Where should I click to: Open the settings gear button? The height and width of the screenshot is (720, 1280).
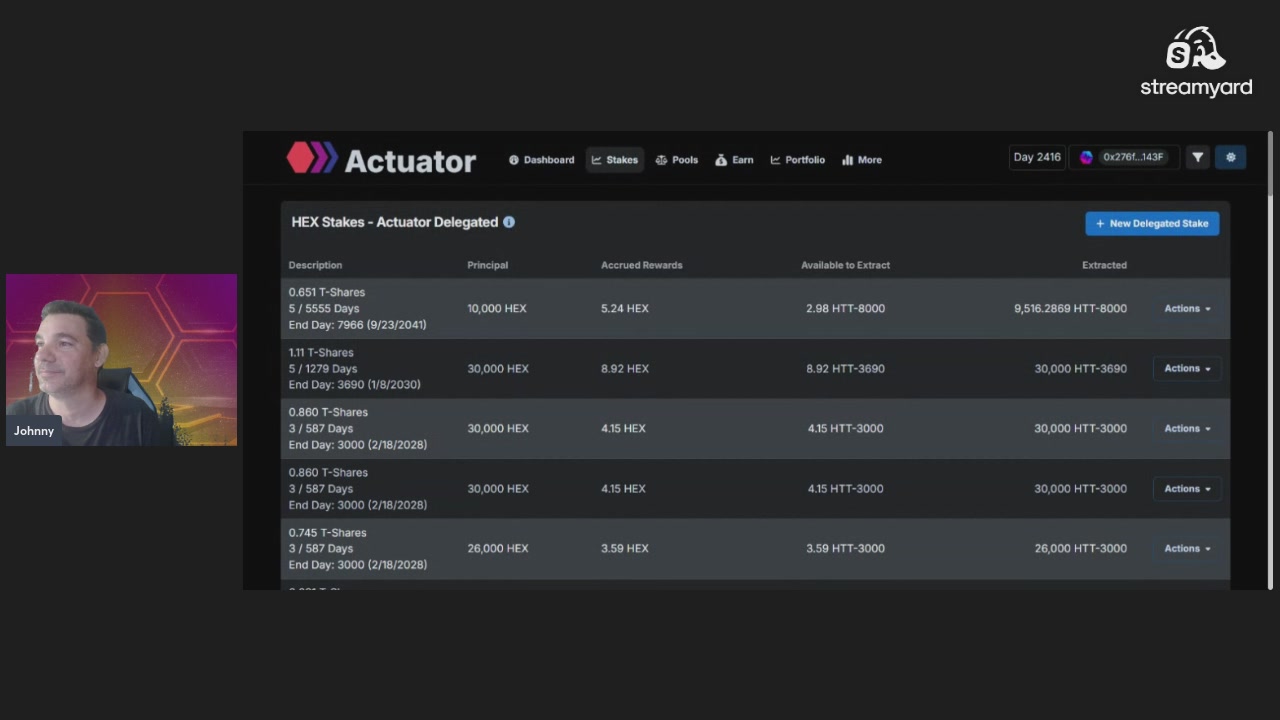(1230, 157)
